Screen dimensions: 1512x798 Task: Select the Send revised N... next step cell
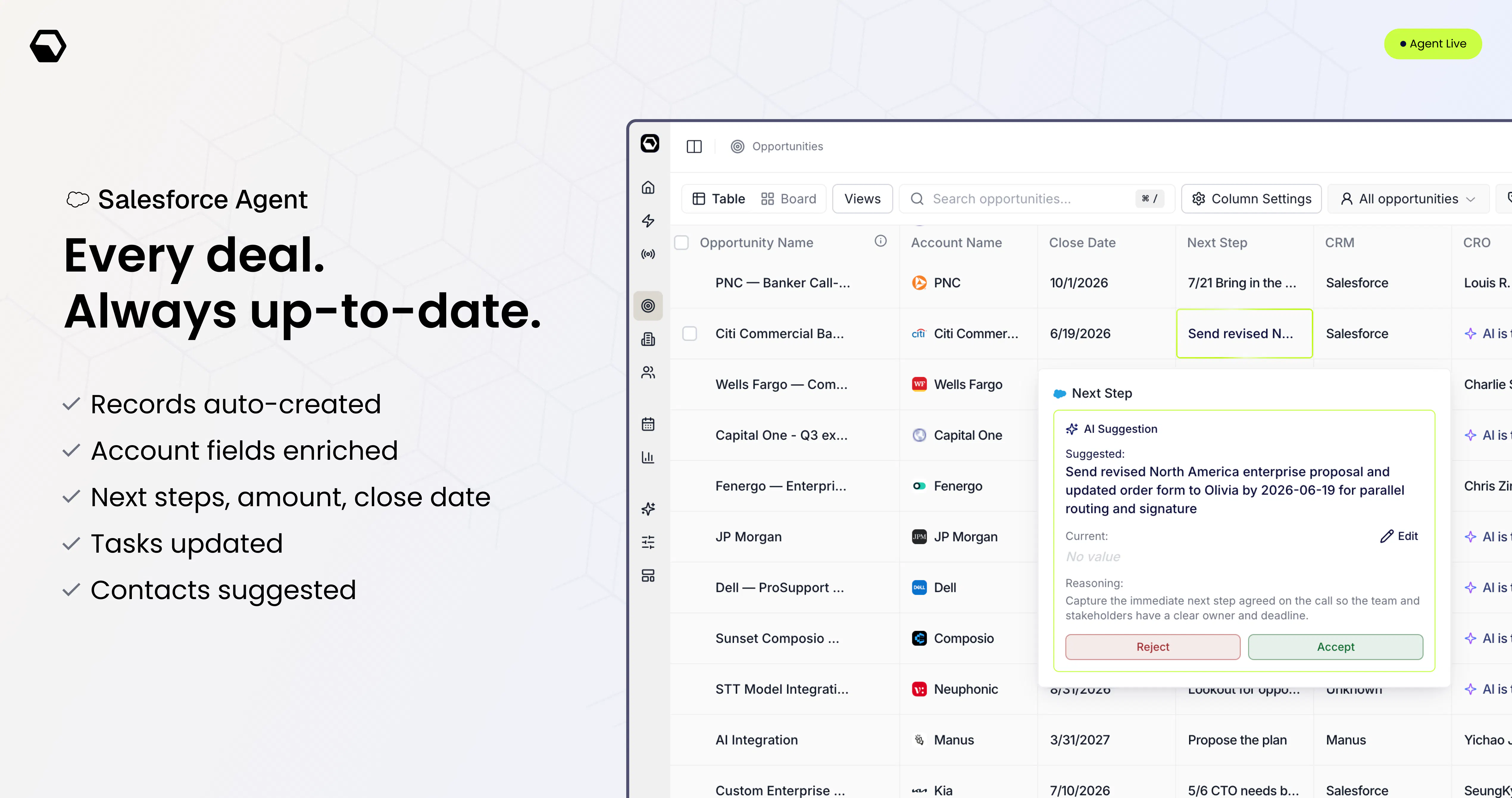[1244, 333]
